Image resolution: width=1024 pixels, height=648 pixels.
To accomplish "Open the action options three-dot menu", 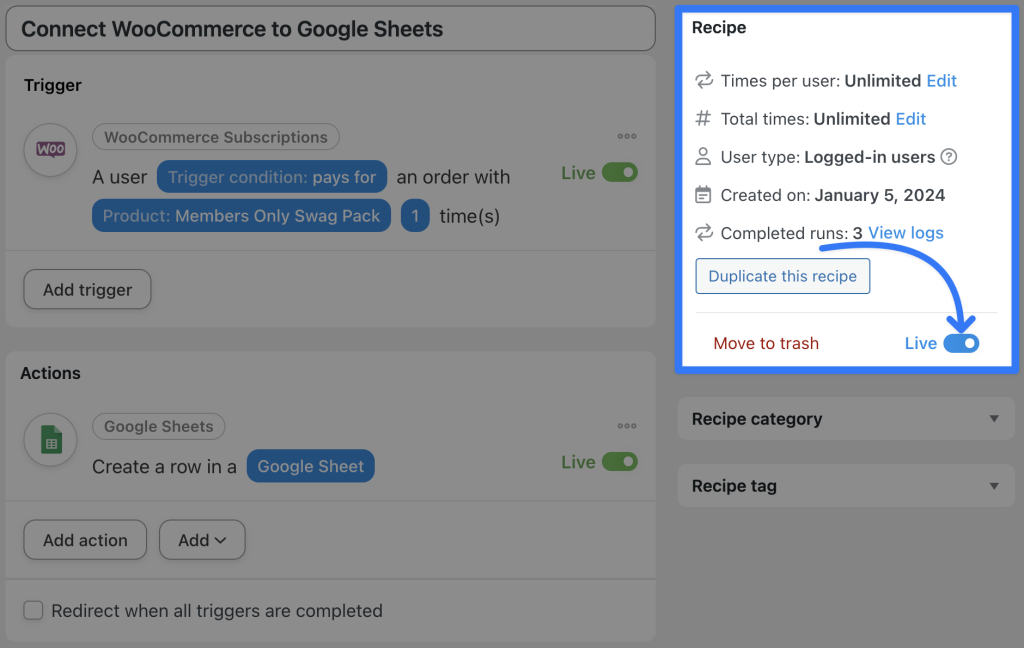I will click(x=627, y=425).
